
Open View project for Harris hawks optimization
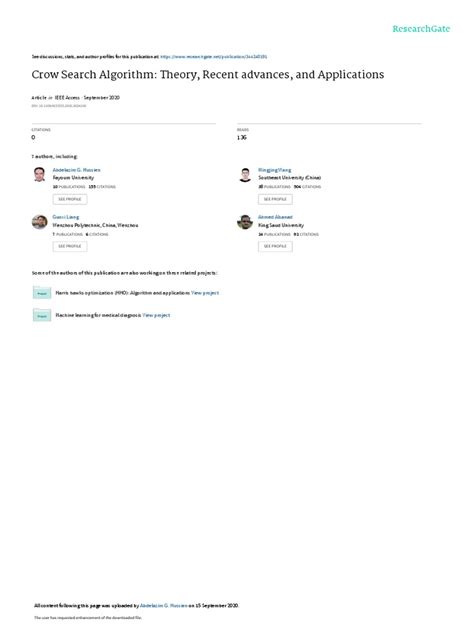tap(205, 293)
